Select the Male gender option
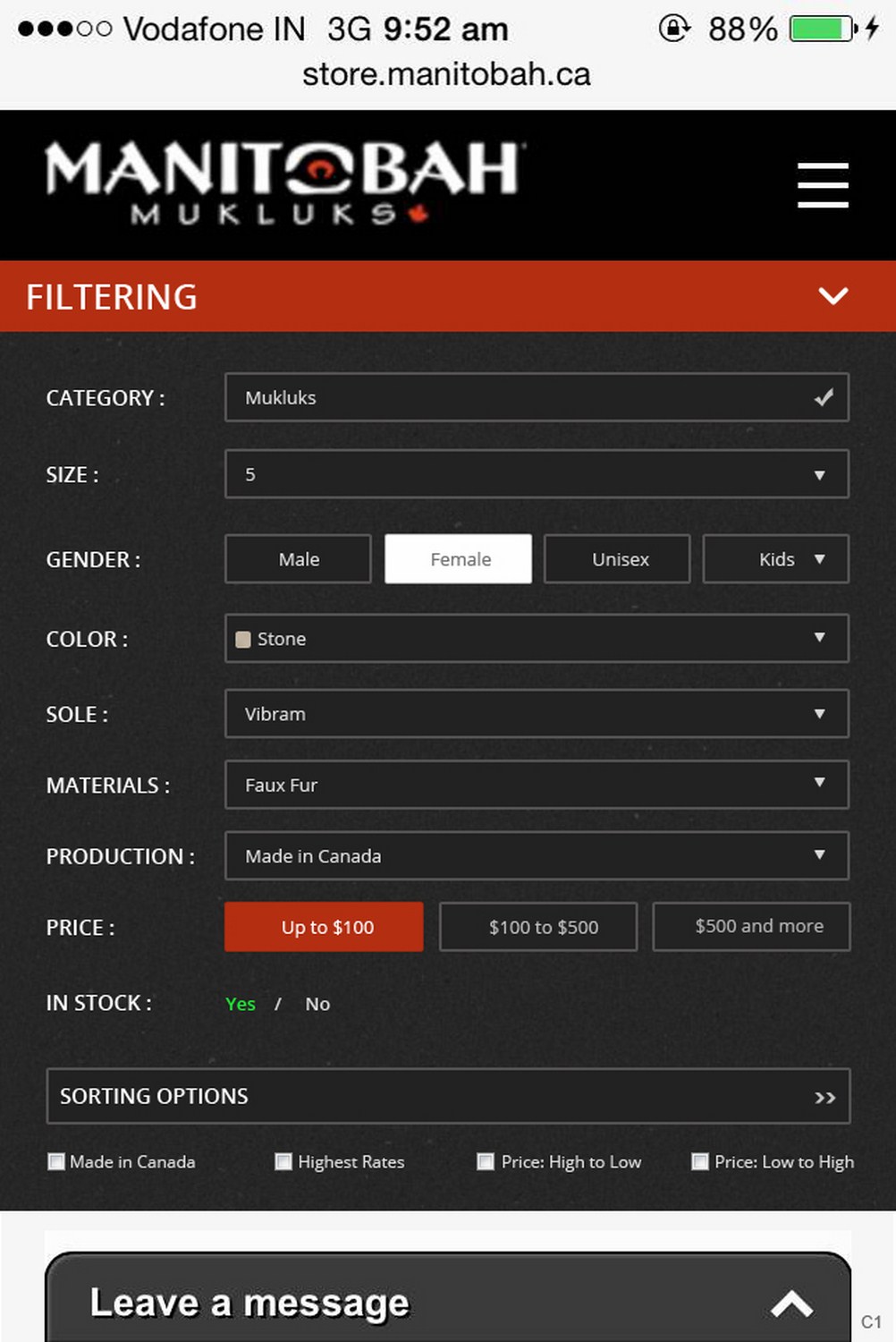 (x=298, y=559)
